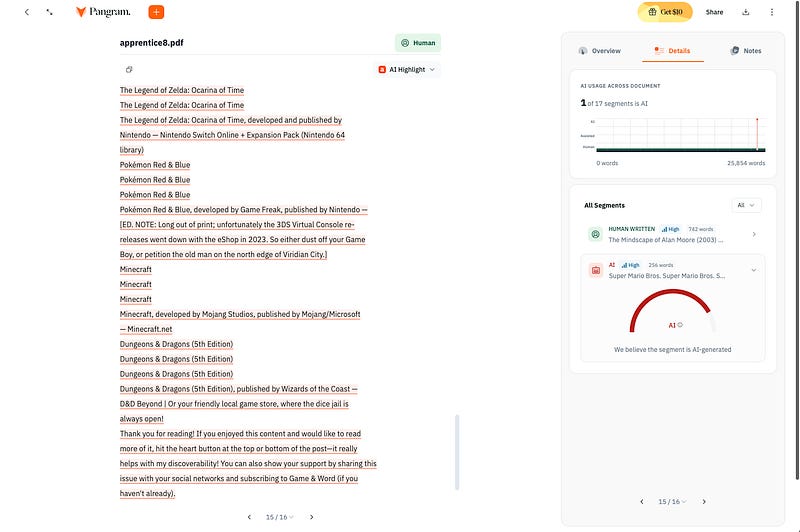Image resolution: width=800 pixels, height=532 pixels.
Task: Go to next segment page in side panel
Action: click(x=704, y=502)
